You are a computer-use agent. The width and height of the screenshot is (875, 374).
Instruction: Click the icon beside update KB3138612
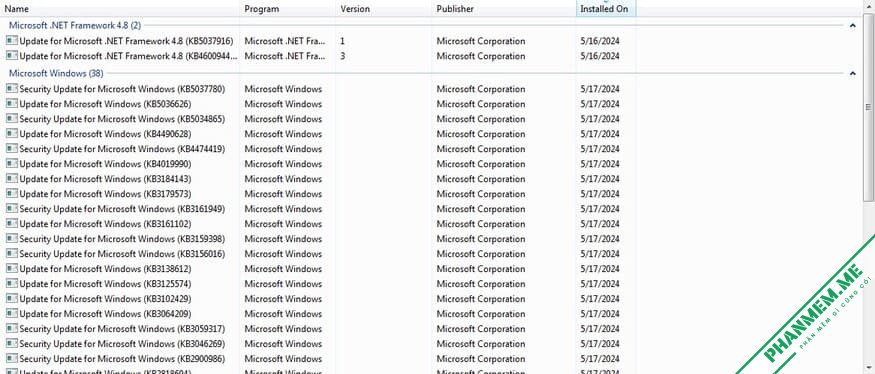12,269
